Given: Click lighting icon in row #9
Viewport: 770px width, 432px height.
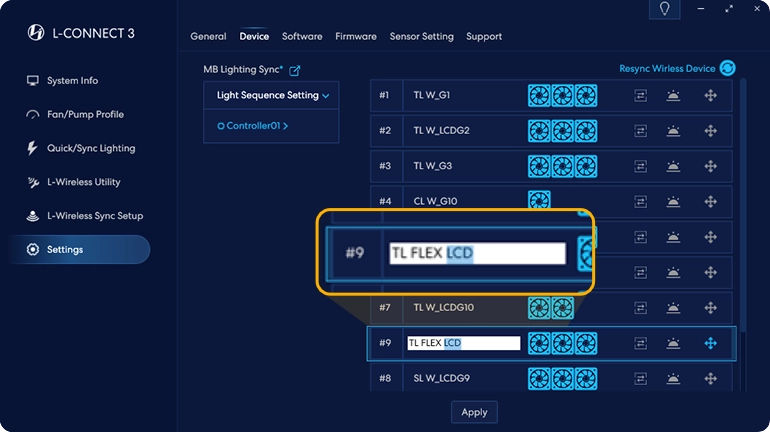Looking at the screenshot, I should (673, 343).
